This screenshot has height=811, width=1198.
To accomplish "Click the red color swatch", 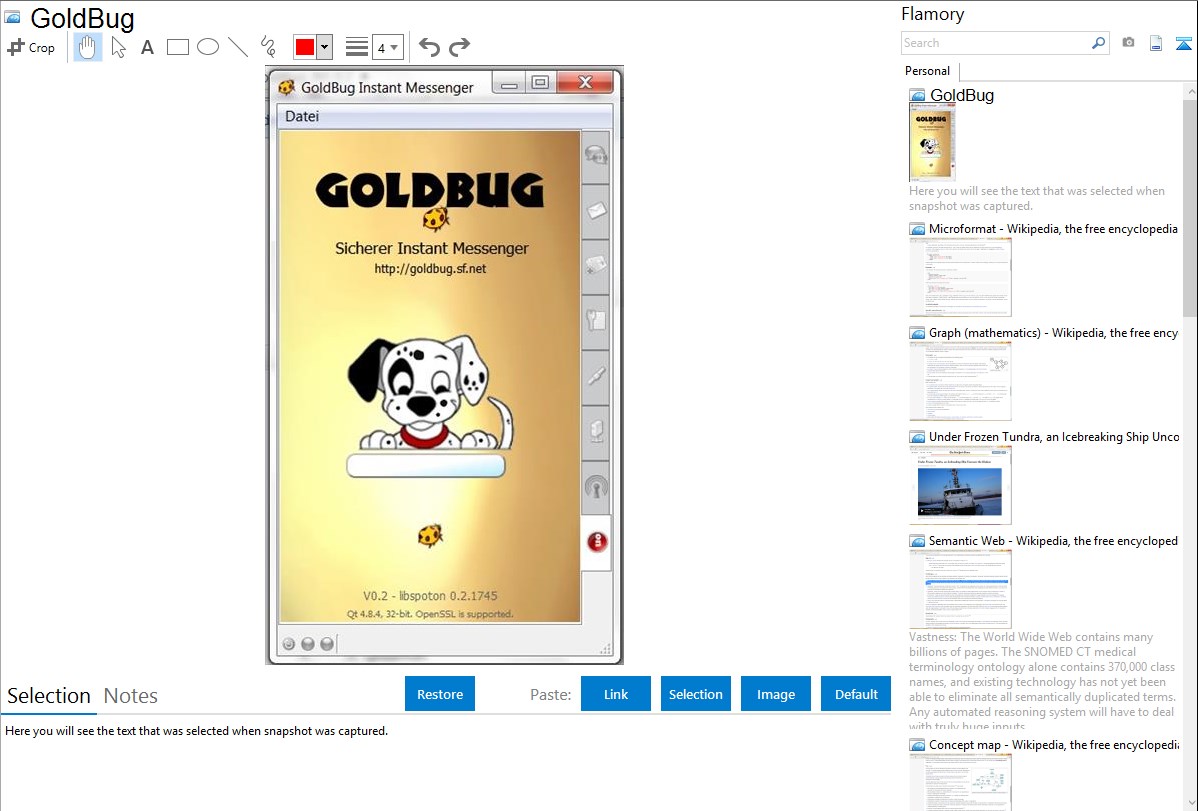I will 305,47.
